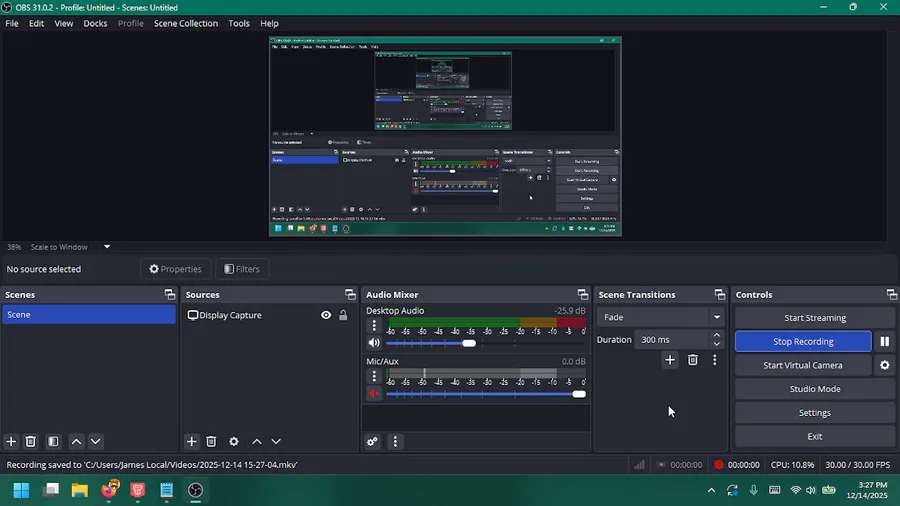
Task: Open scene filters icon in Scenes panel
Action: pos(53,441)
